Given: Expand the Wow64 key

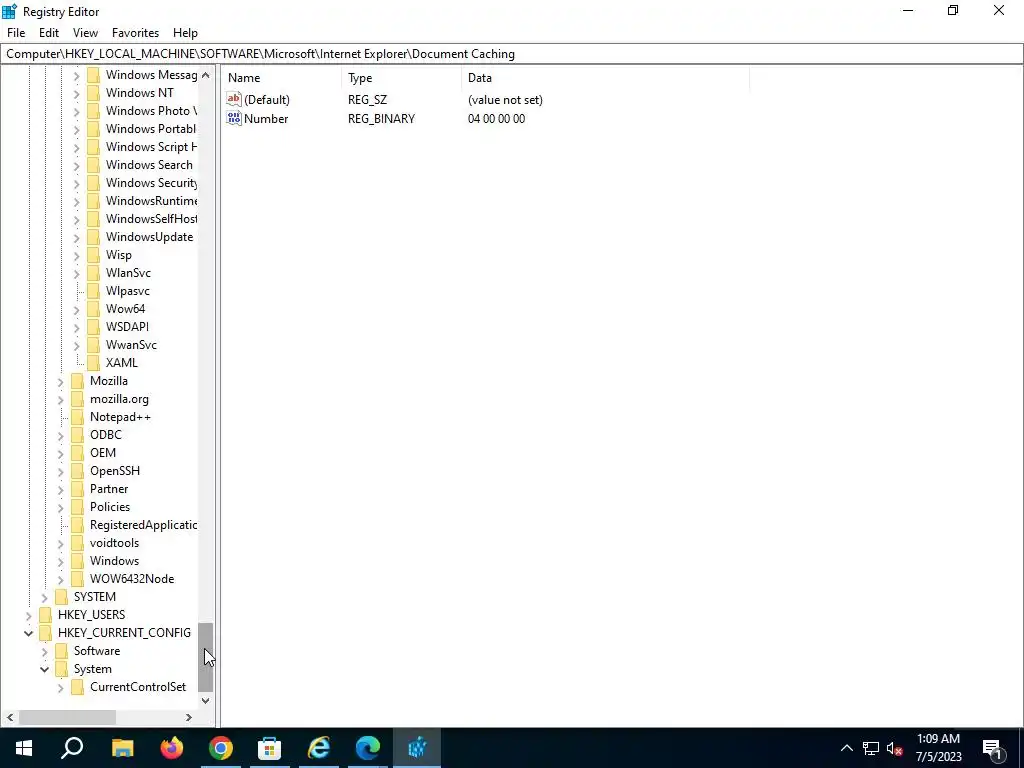Looking at the screenshot, I should (76, 309).
